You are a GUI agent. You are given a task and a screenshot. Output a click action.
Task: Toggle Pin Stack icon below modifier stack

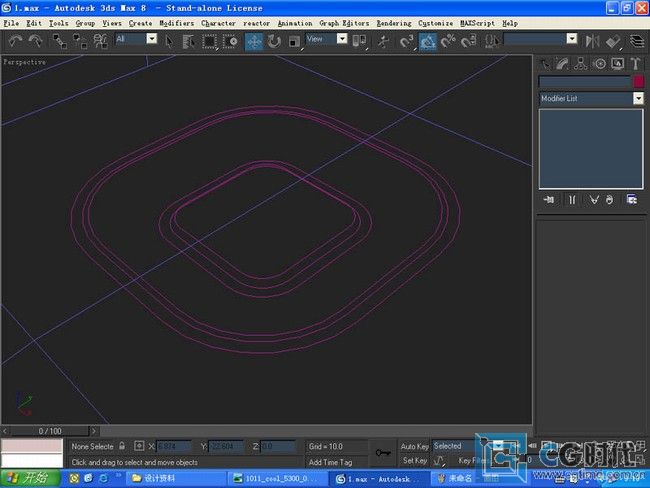549,200
